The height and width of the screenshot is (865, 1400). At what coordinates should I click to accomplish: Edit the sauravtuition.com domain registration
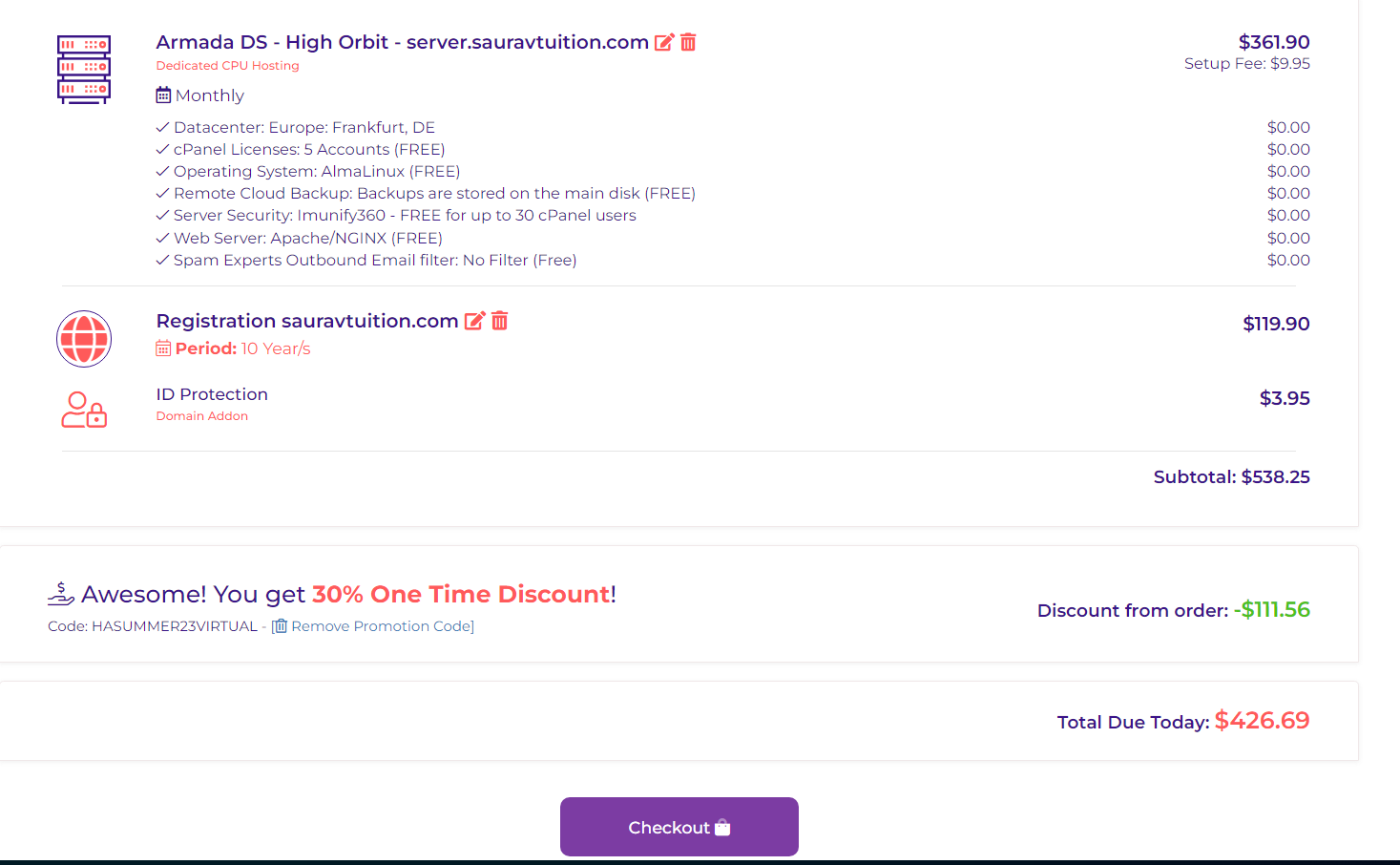pos(474,321)
